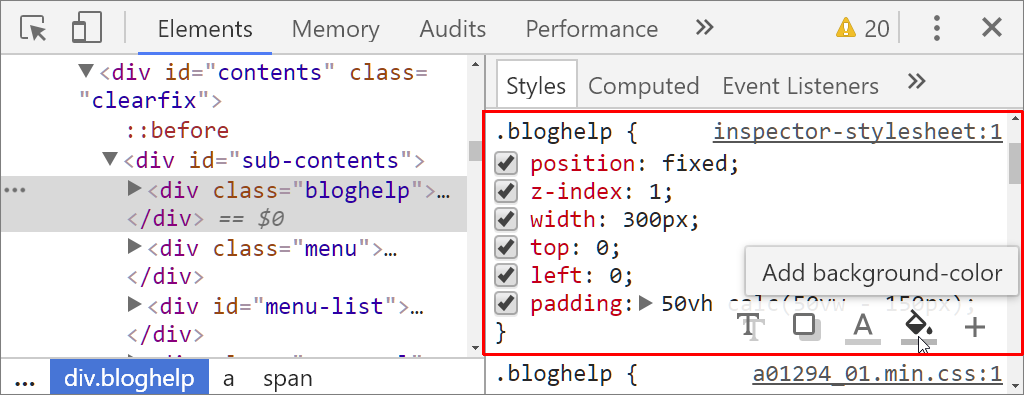Click the "clearfix" class attribute value

[144, 101]
